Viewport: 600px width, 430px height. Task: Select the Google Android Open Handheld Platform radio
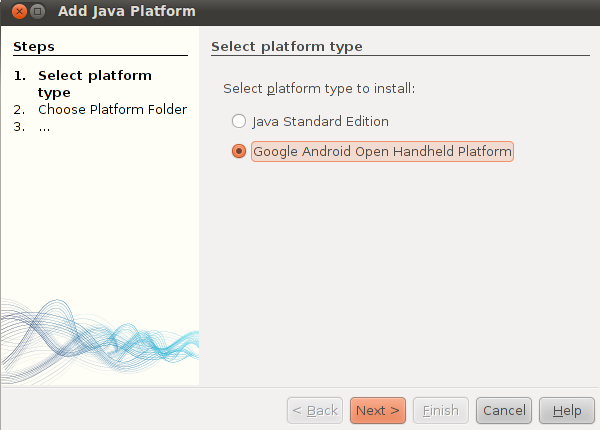coord(239,151)
